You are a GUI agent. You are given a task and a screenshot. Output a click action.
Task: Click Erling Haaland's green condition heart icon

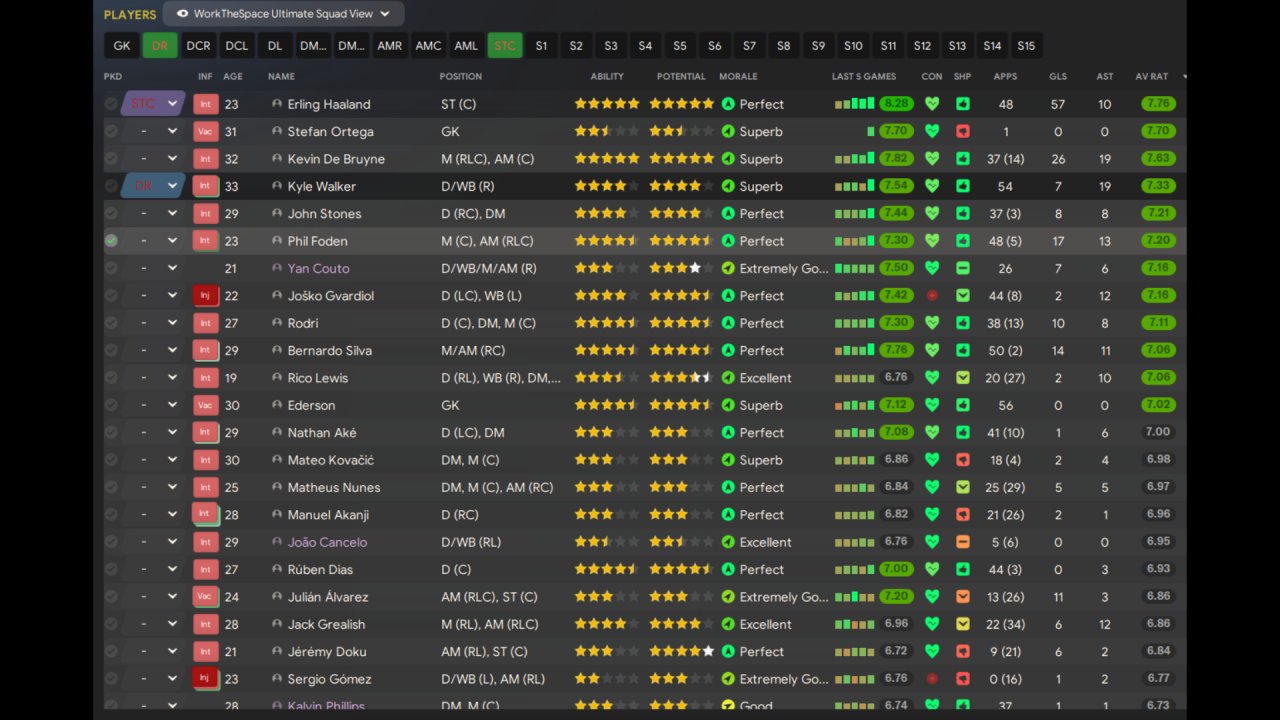click(x=932, y=104)
